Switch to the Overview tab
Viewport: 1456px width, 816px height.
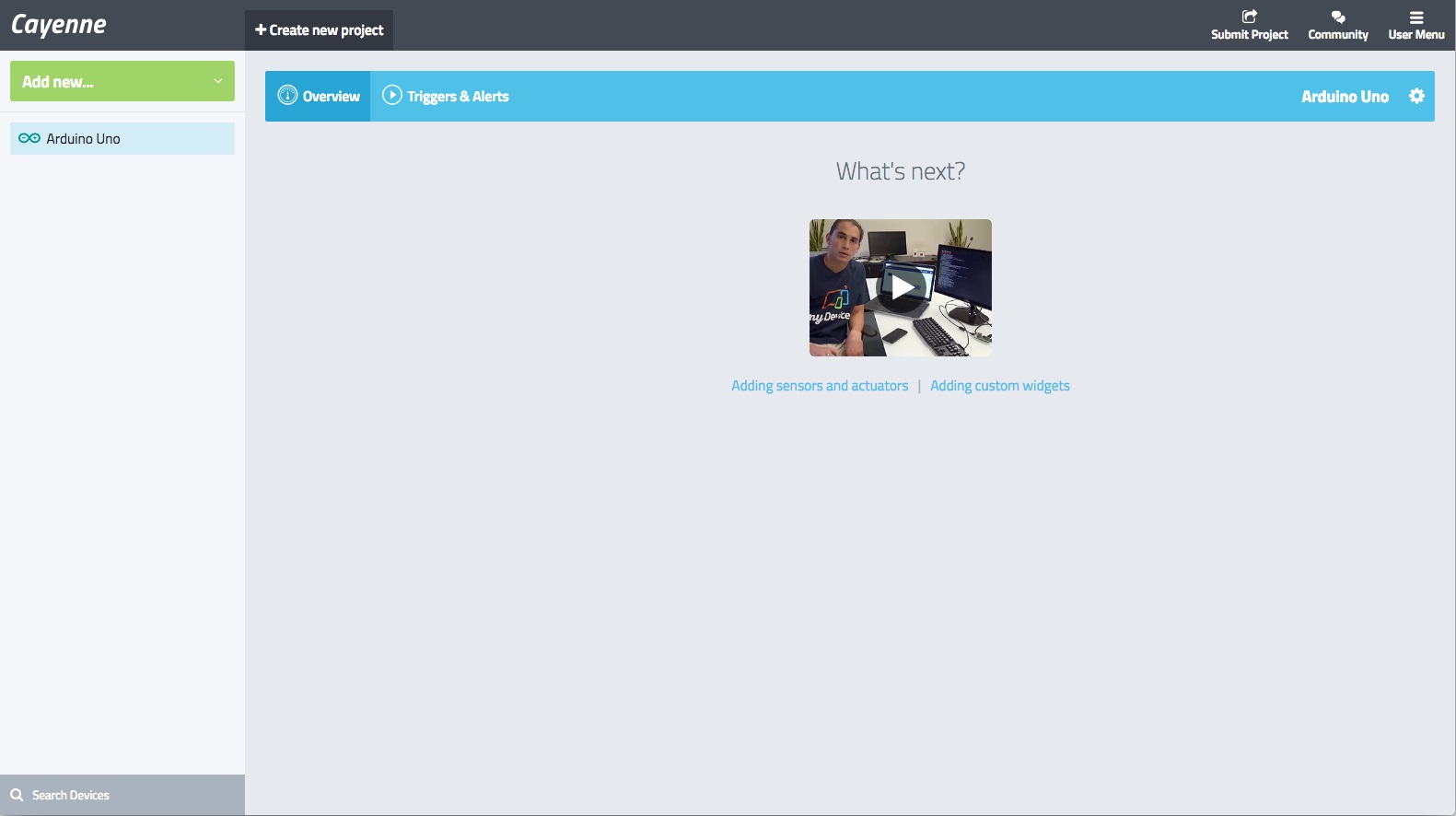[x=318, y=96]
